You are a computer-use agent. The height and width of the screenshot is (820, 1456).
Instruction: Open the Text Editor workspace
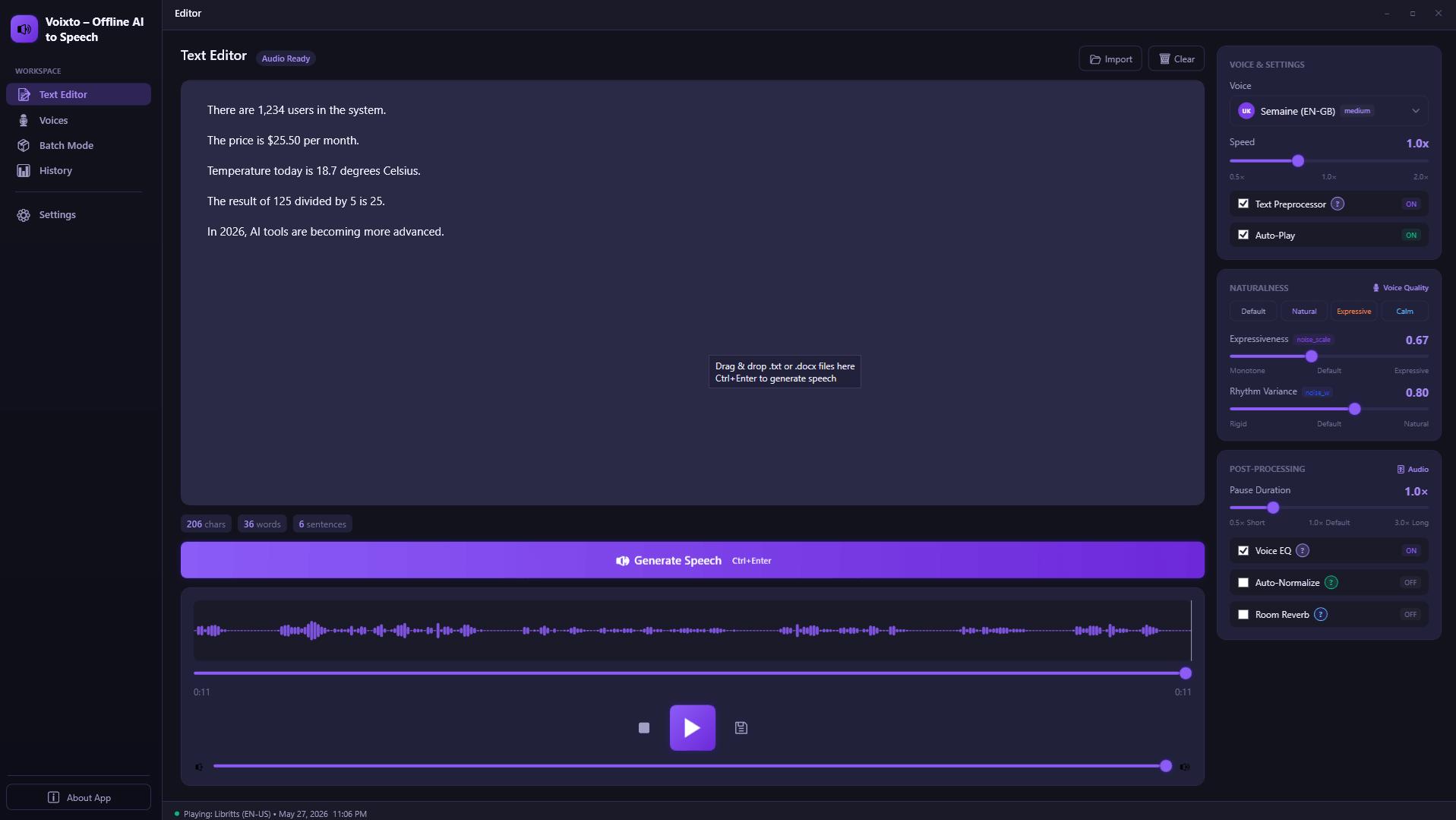pyautogui.click(x=78, y=94)
